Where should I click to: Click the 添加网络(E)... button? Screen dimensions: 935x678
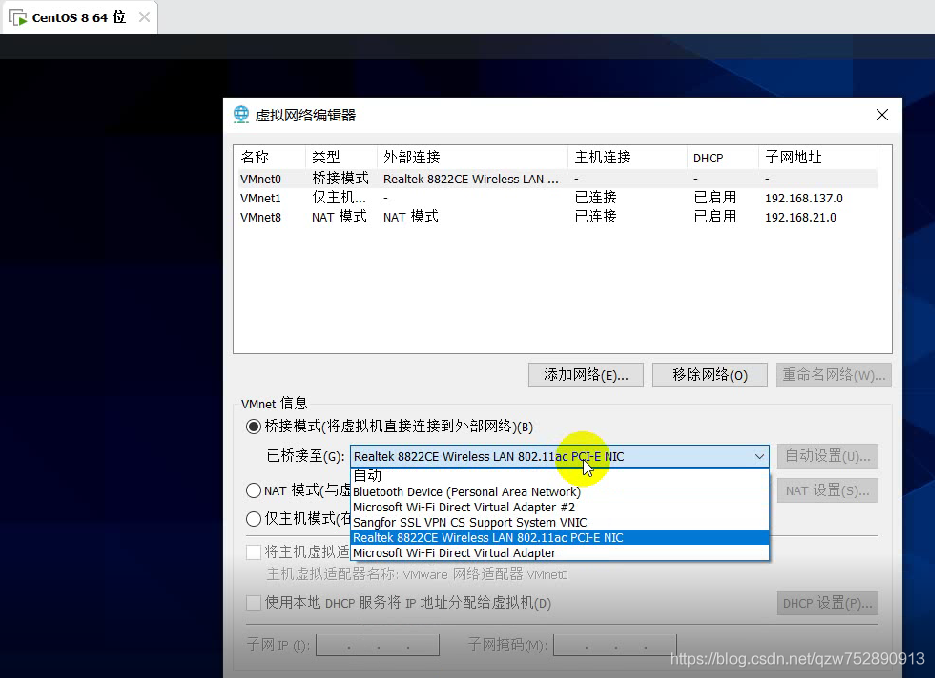586,375
